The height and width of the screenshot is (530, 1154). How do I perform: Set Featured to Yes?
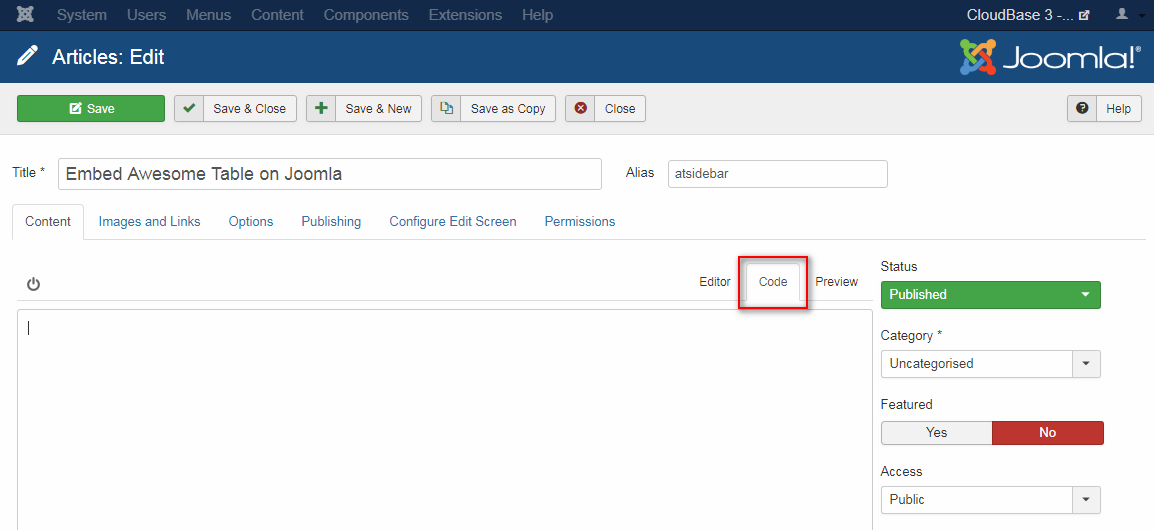936,433
